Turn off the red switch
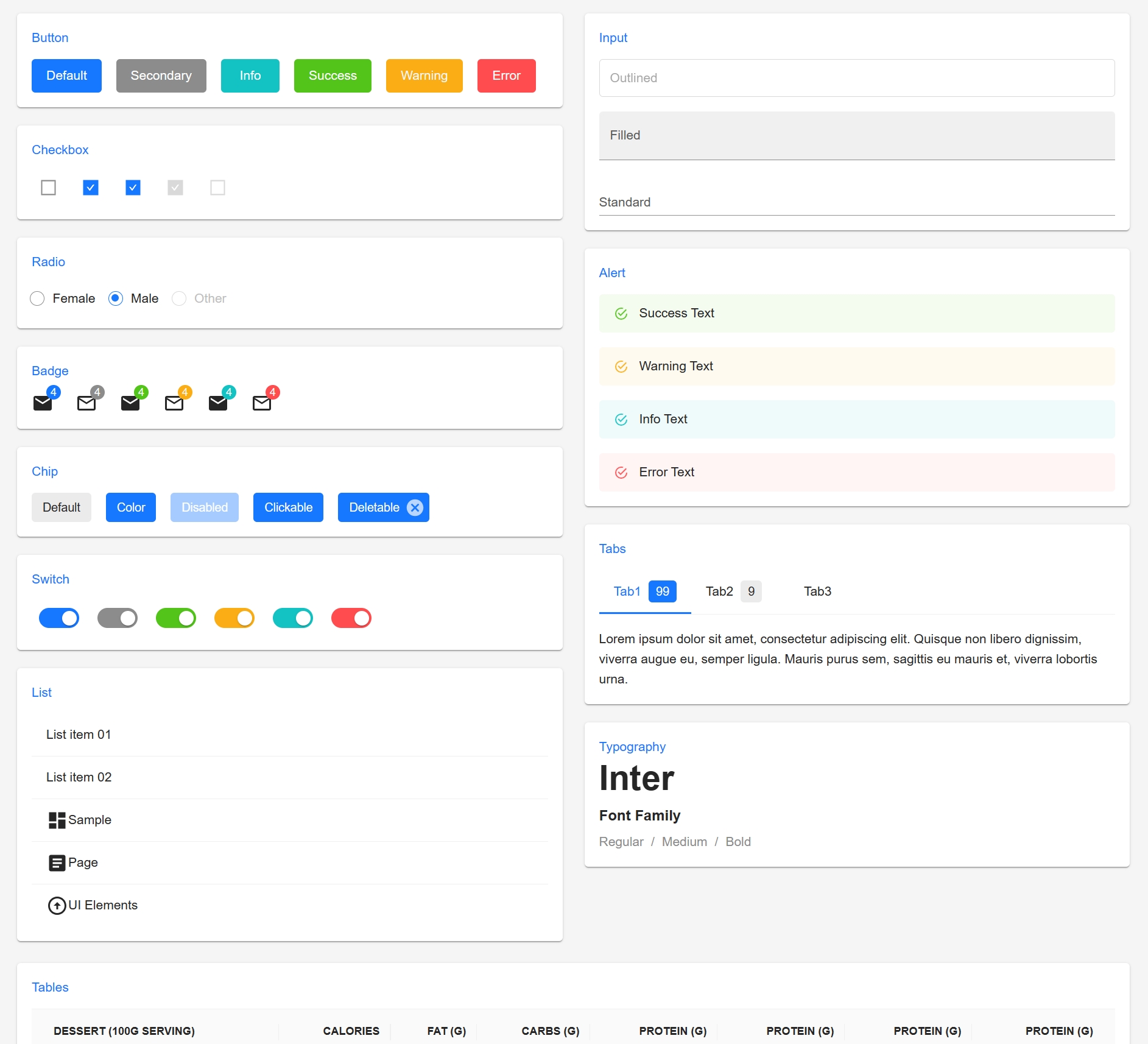Viewport: 1148px width, 1044px height. pyautogui.click(x=351, y=618)
